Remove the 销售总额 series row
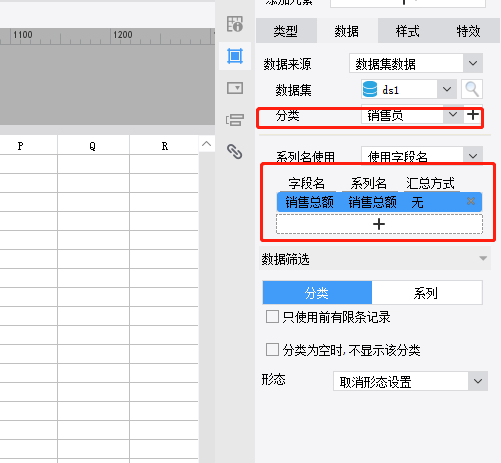This screenshot has width=501, height=463. 471,201
